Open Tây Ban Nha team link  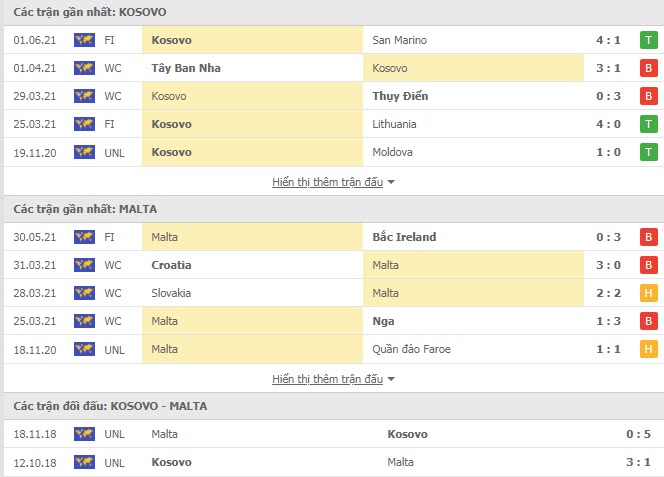[186, 68]
